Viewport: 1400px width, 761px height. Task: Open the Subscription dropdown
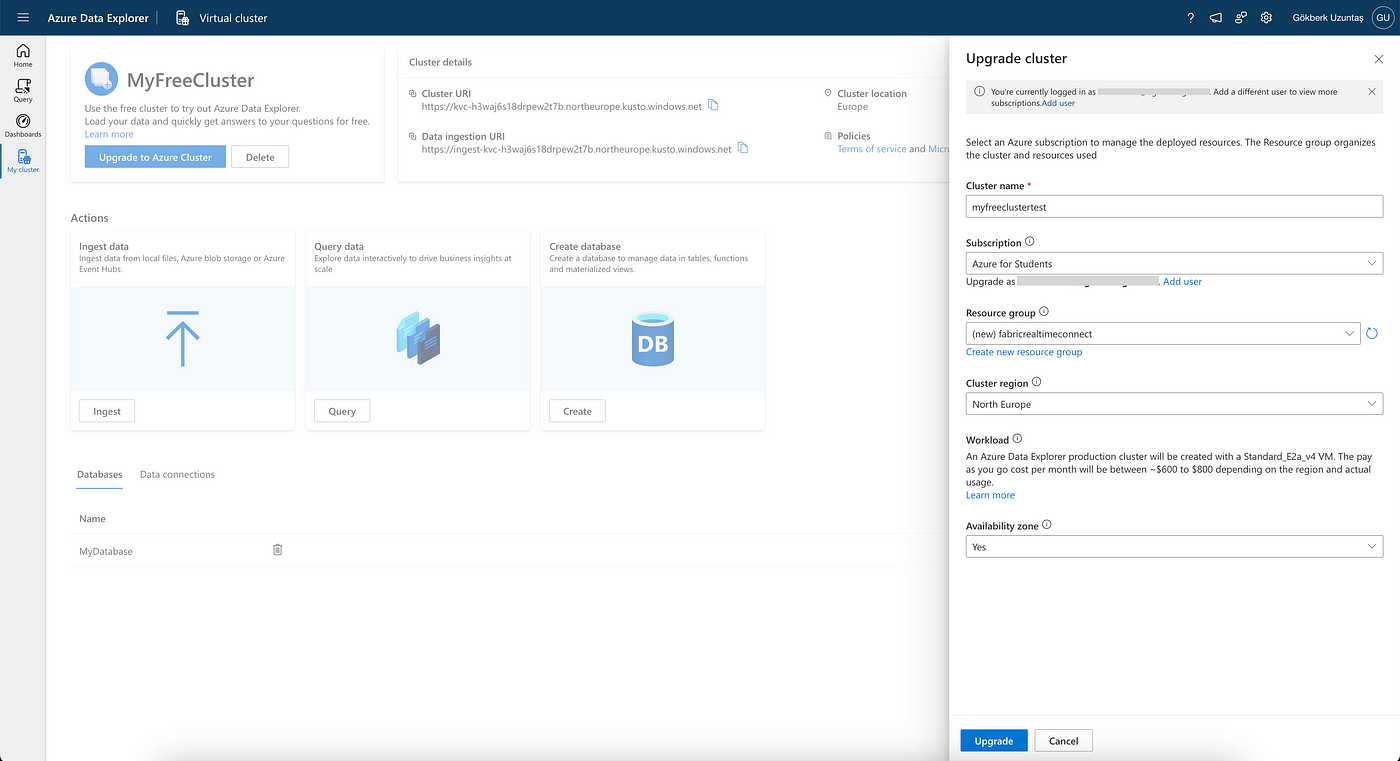coord(1174,264)
